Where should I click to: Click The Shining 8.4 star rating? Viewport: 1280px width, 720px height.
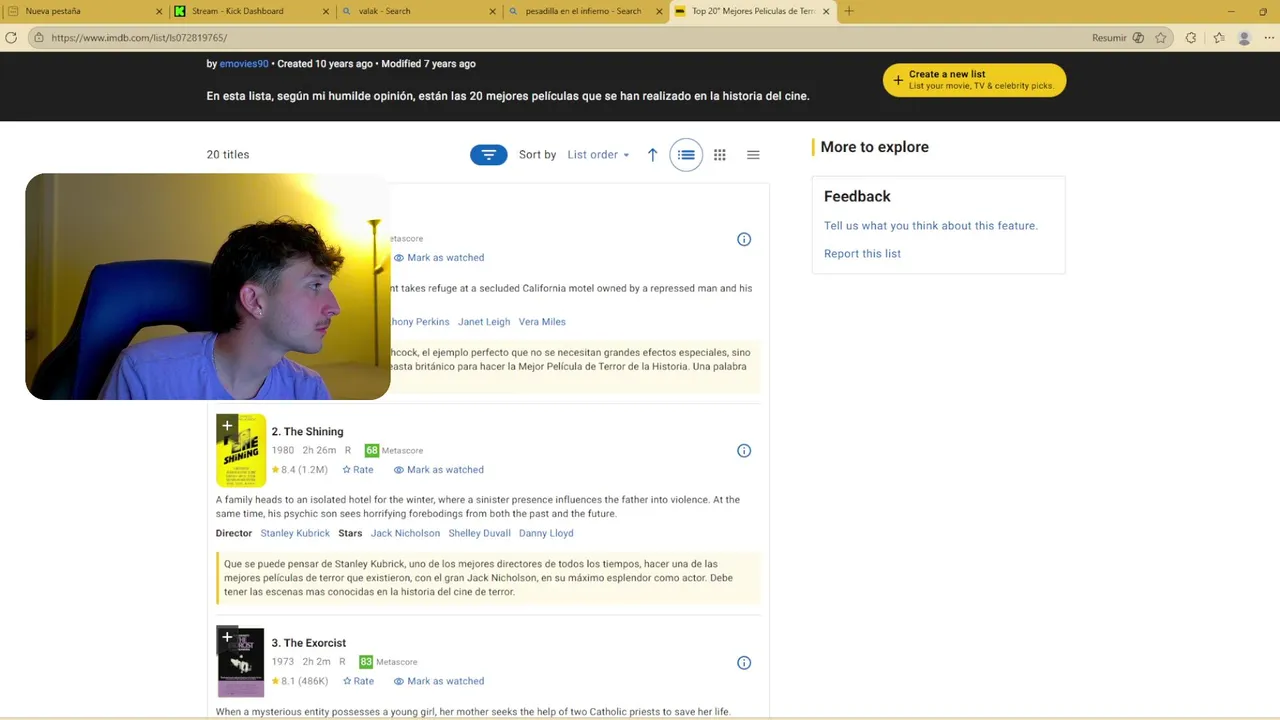pos(300,470)
